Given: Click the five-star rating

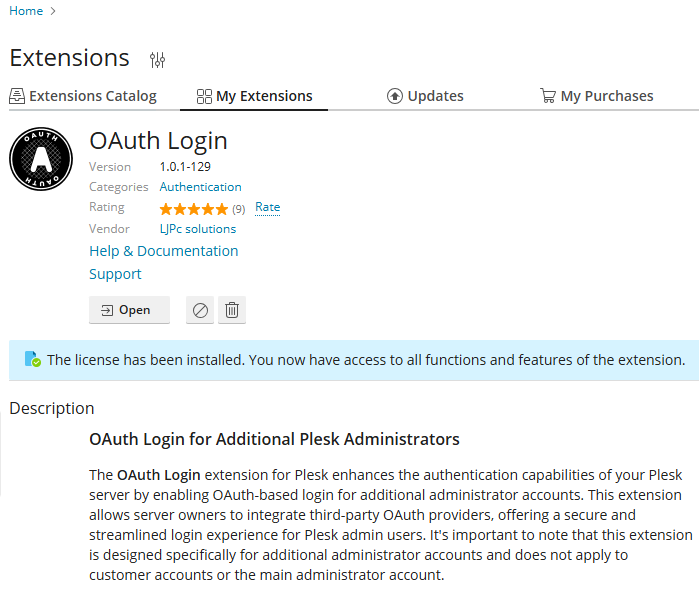Looking at the screenshot, I should coord(194,209).
